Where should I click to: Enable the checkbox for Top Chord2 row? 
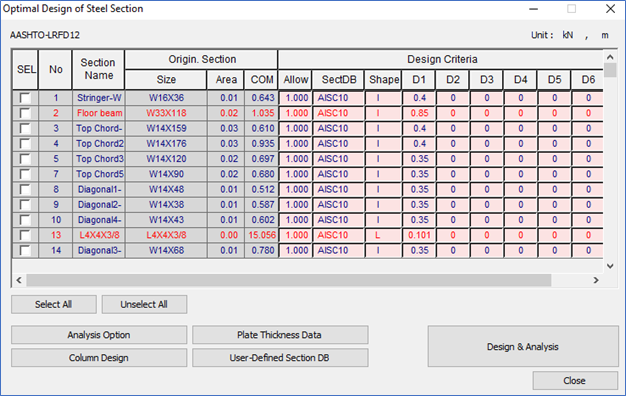tap(25, 144)
